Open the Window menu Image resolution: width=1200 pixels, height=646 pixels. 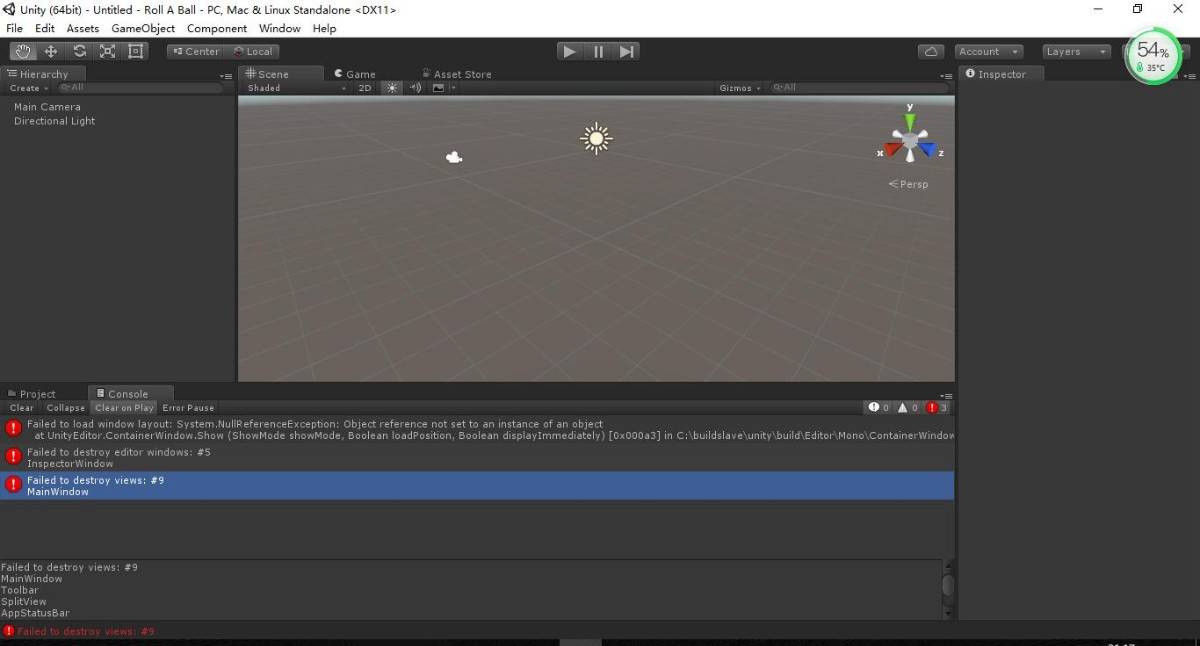[x=280, y=29]
